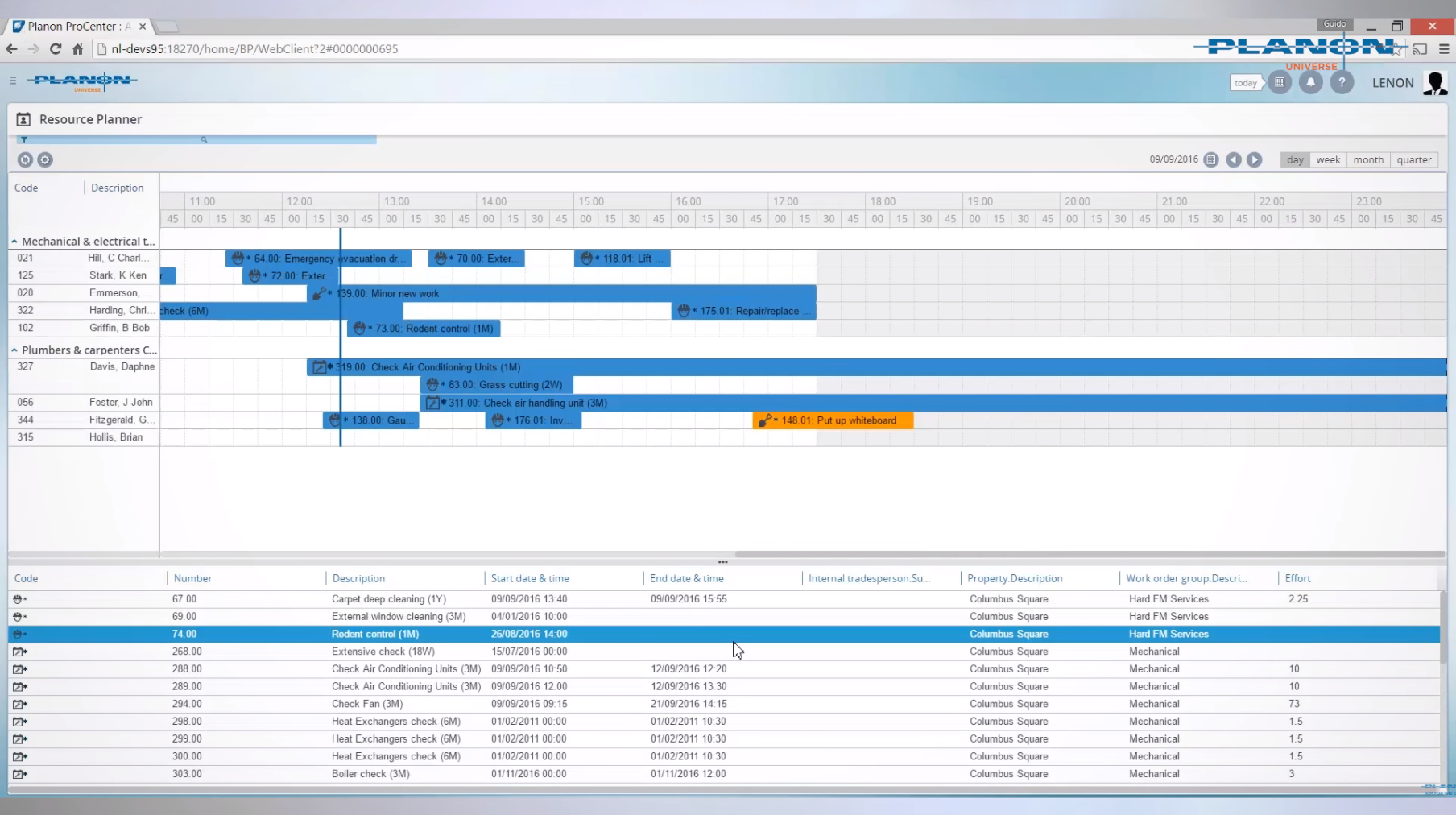The image size is (1456, 815).
Task: Select the Planon ProCenter browser tab
Action: pyautogui.click(x=77, y=27)
